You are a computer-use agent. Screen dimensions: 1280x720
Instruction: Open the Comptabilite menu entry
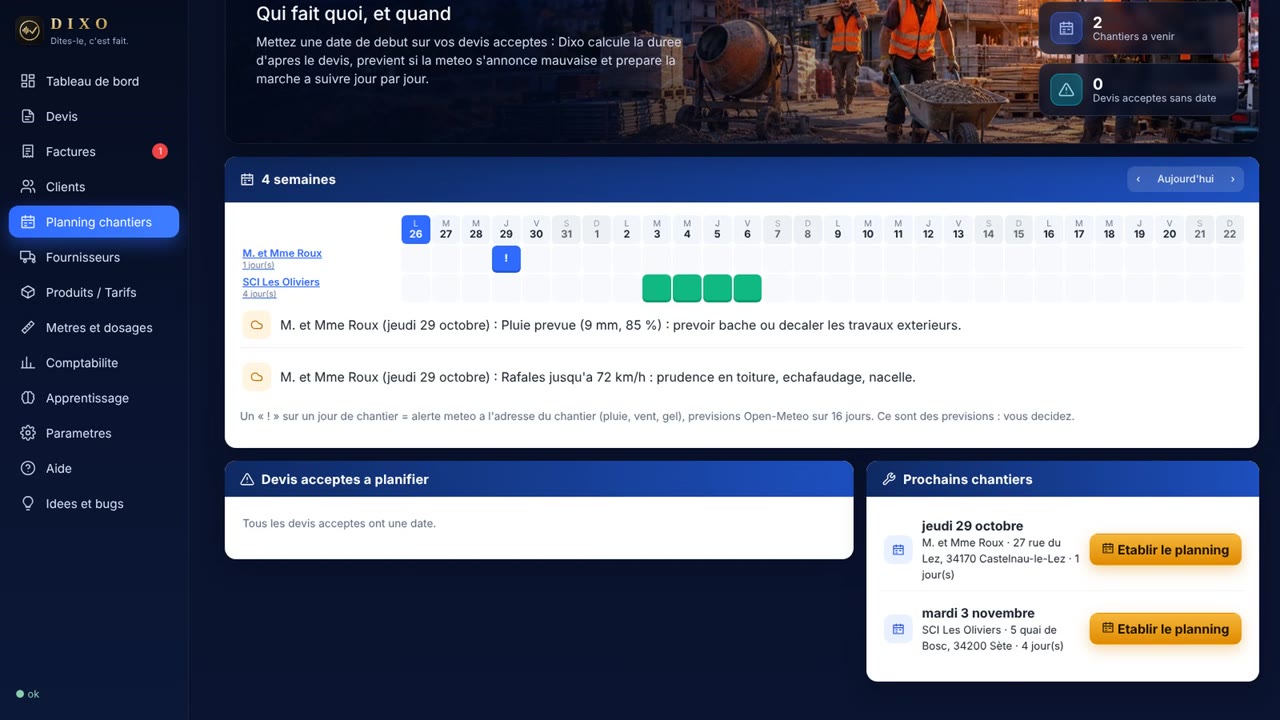[94, 363]
